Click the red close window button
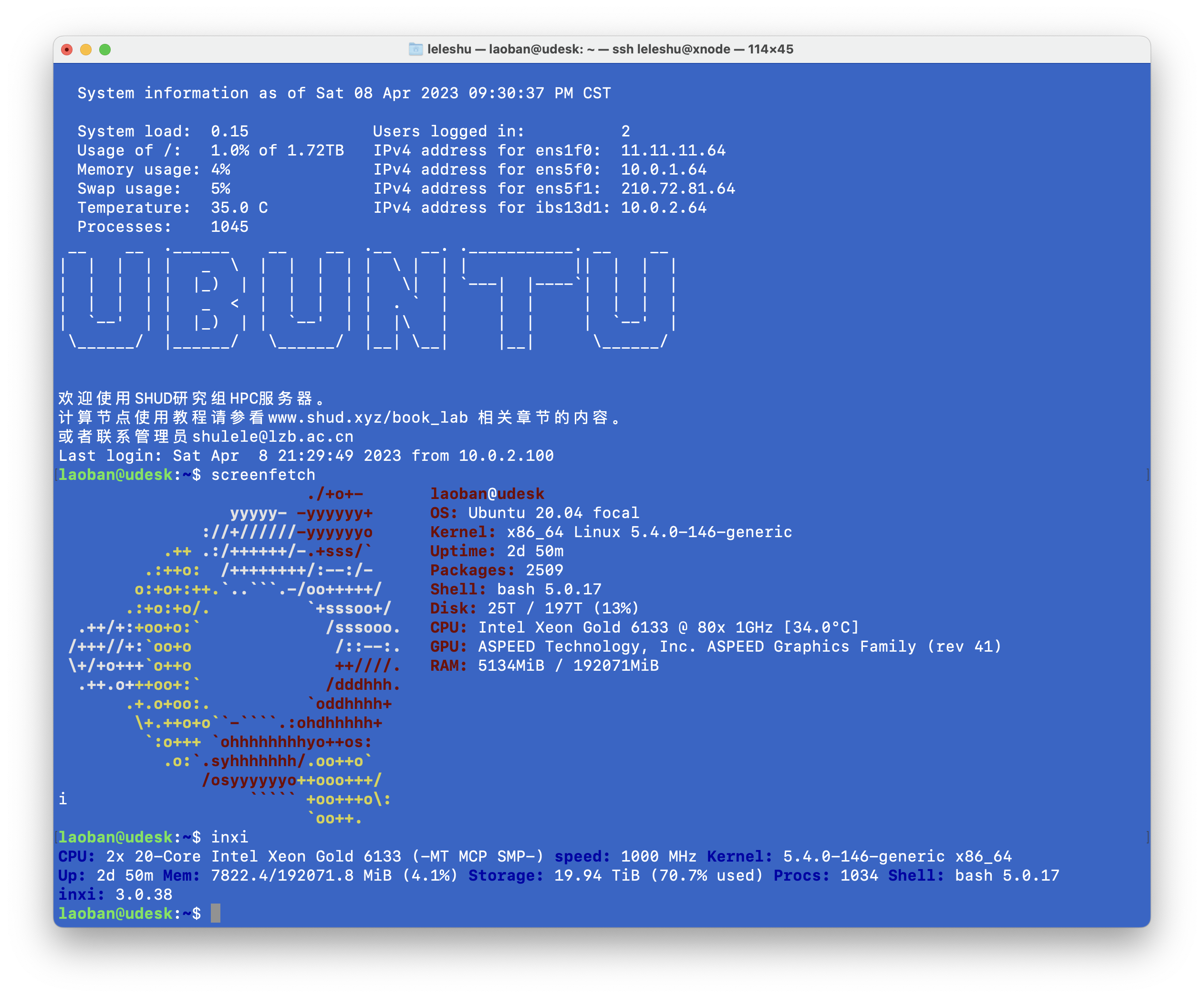Screen dimensions: 1204x998 (x=67, y=49)
